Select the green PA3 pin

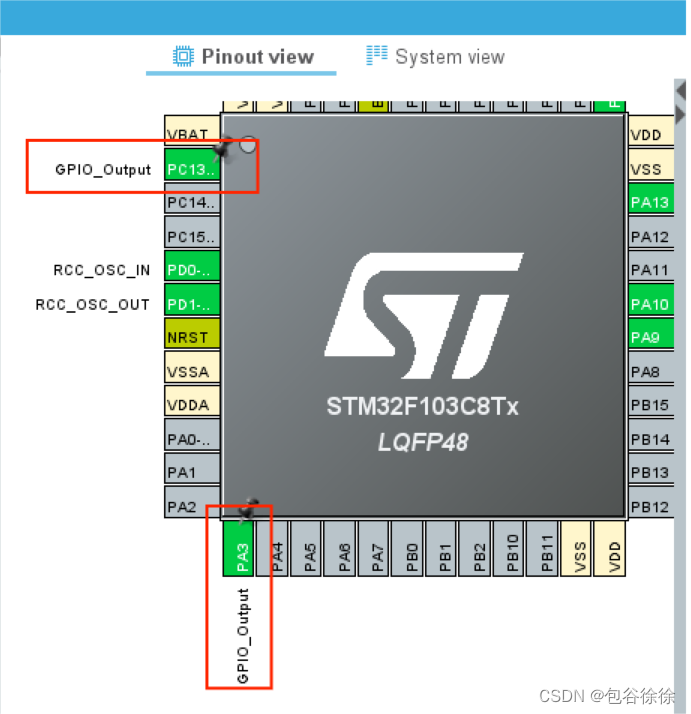[x=238, y=549]
